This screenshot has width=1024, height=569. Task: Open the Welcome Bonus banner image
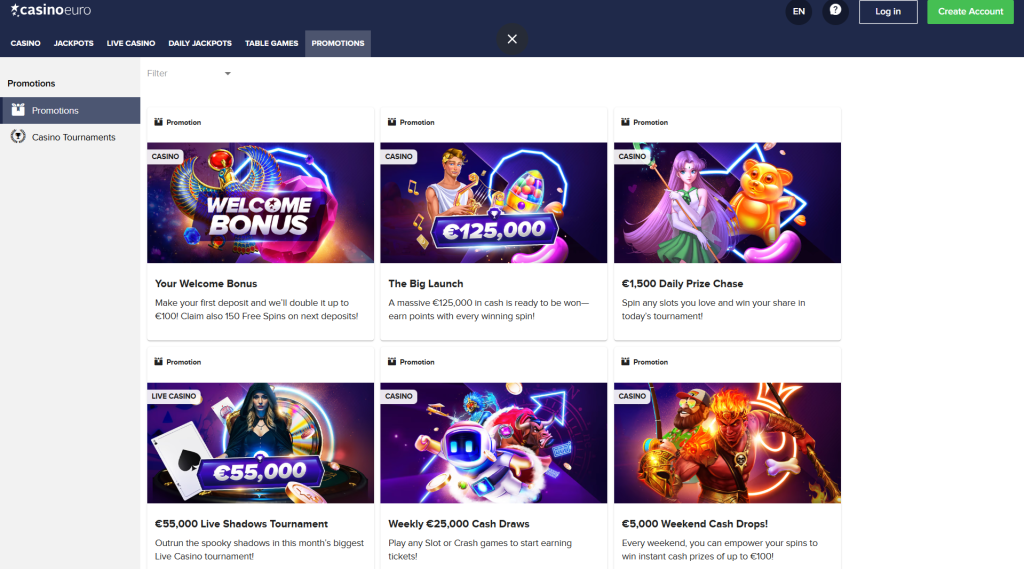[260, 203]
